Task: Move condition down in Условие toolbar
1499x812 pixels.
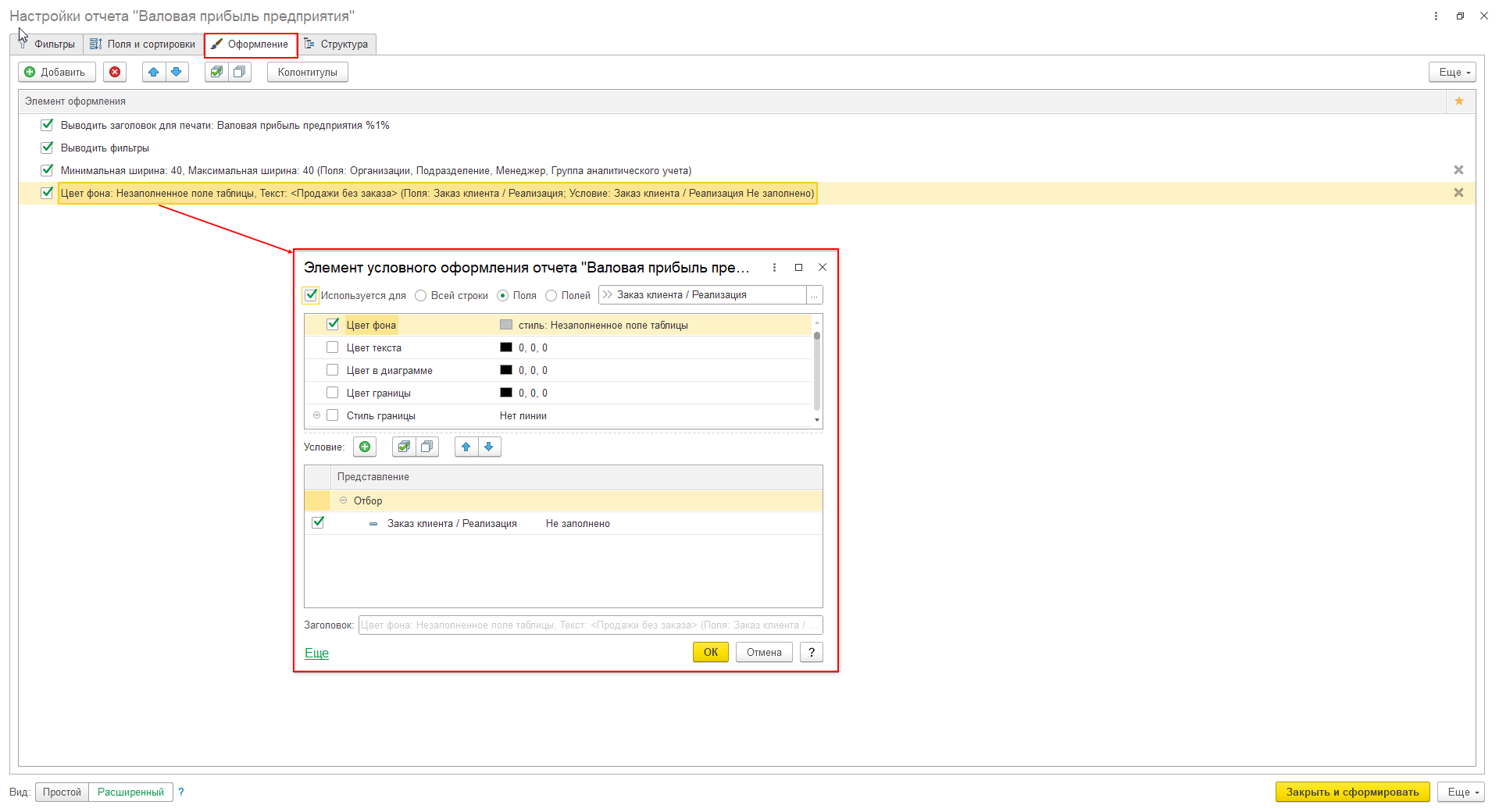Action: pyautogui.click(x=489, y=447)
